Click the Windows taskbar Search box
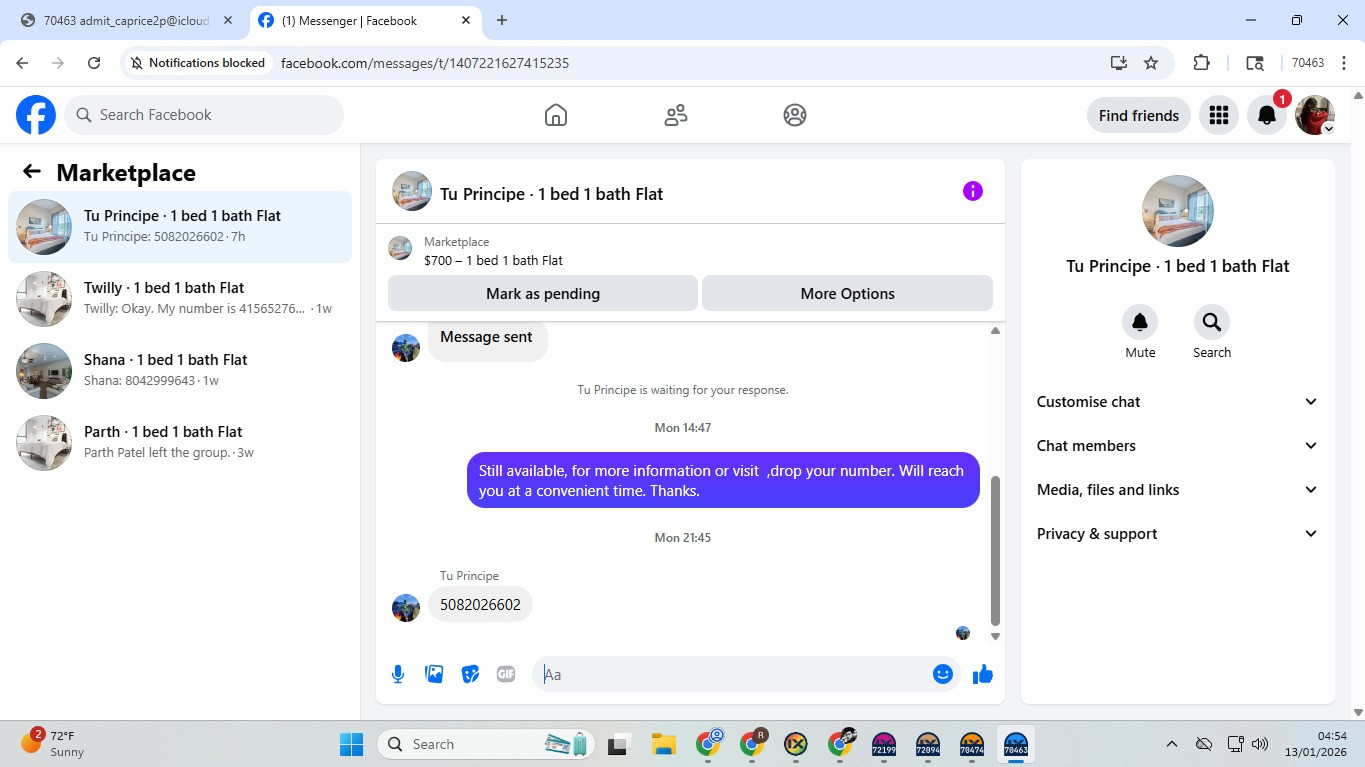 [x=487, y=744]
